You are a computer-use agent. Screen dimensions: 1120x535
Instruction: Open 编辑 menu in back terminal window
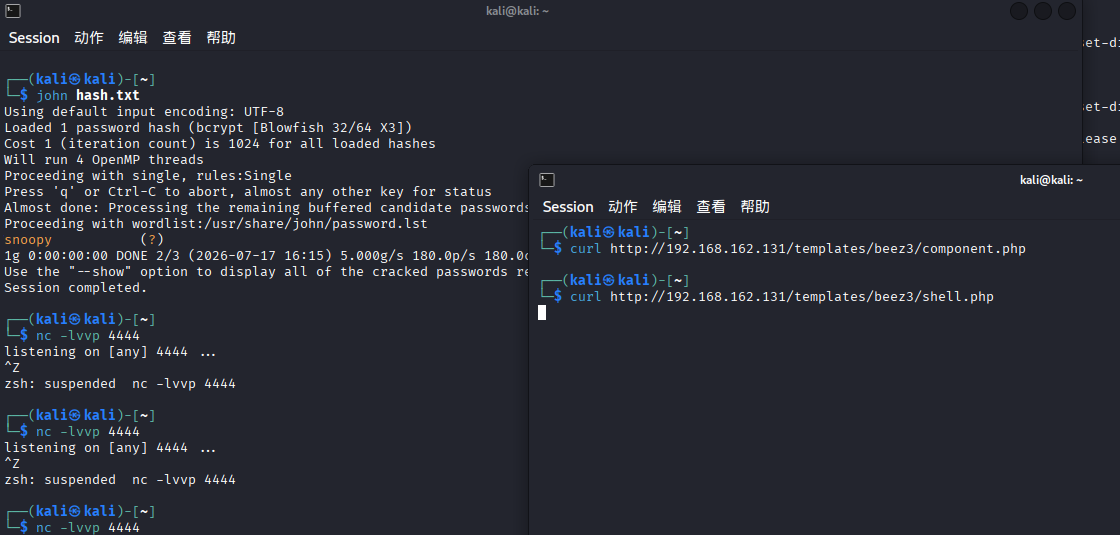point(133,38)
